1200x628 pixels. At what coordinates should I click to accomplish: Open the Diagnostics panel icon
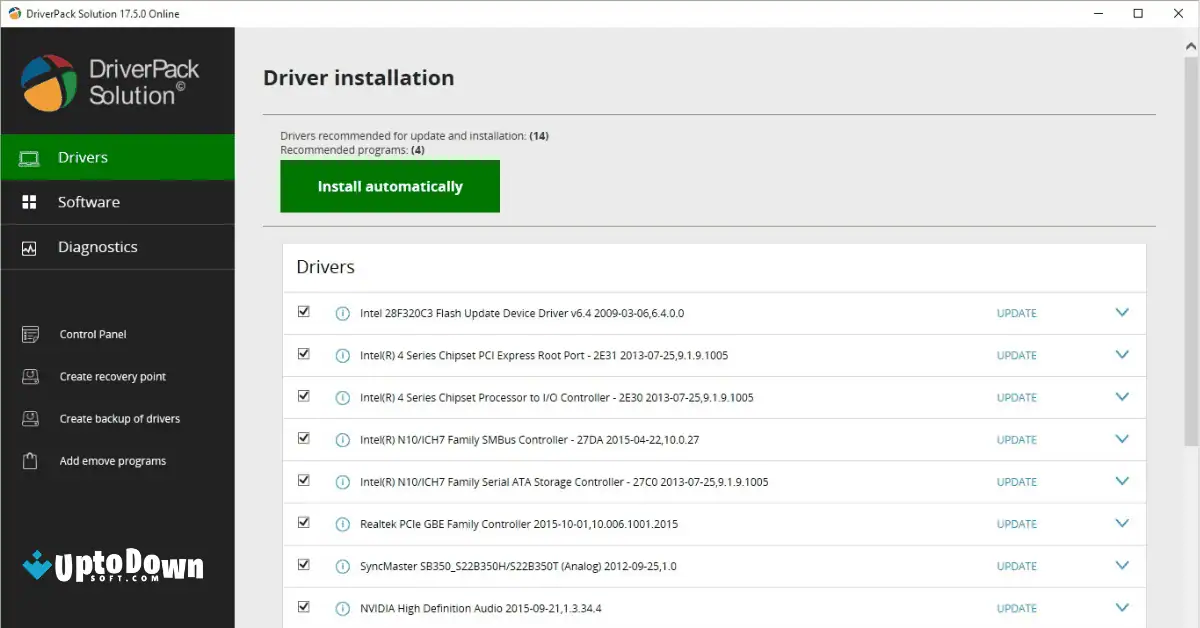[x=30, y=247]
